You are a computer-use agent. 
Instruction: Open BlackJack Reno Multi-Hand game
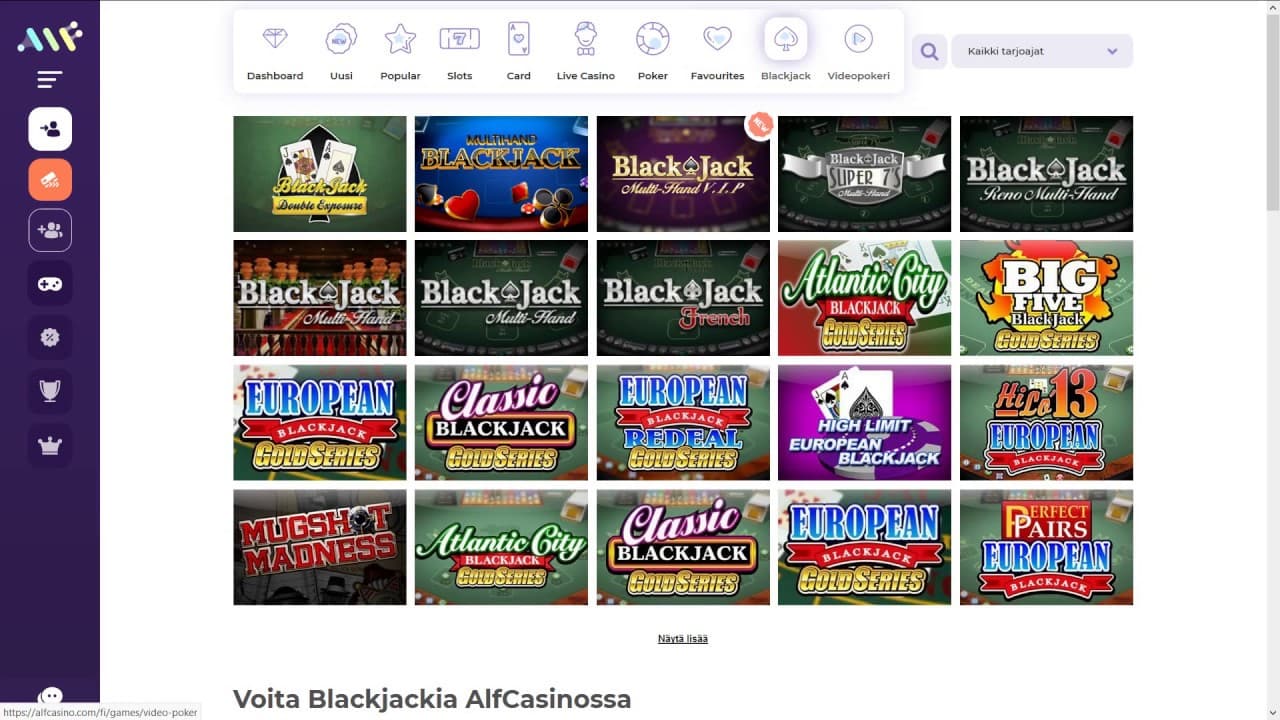pyautogui.click(x=1046, y=174)
